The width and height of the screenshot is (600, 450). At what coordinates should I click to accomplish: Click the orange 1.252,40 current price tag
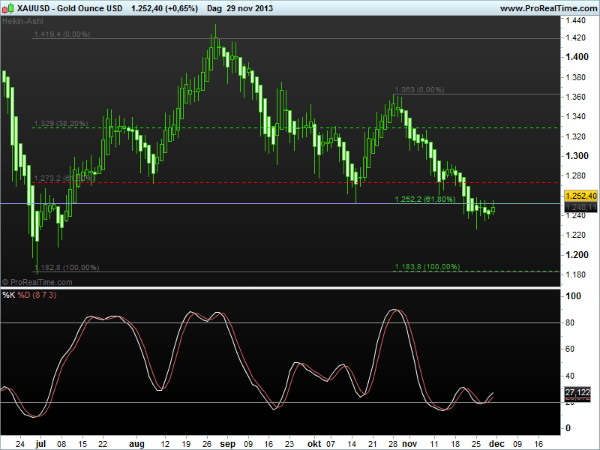pyautogui.click(x=579, y=196)
